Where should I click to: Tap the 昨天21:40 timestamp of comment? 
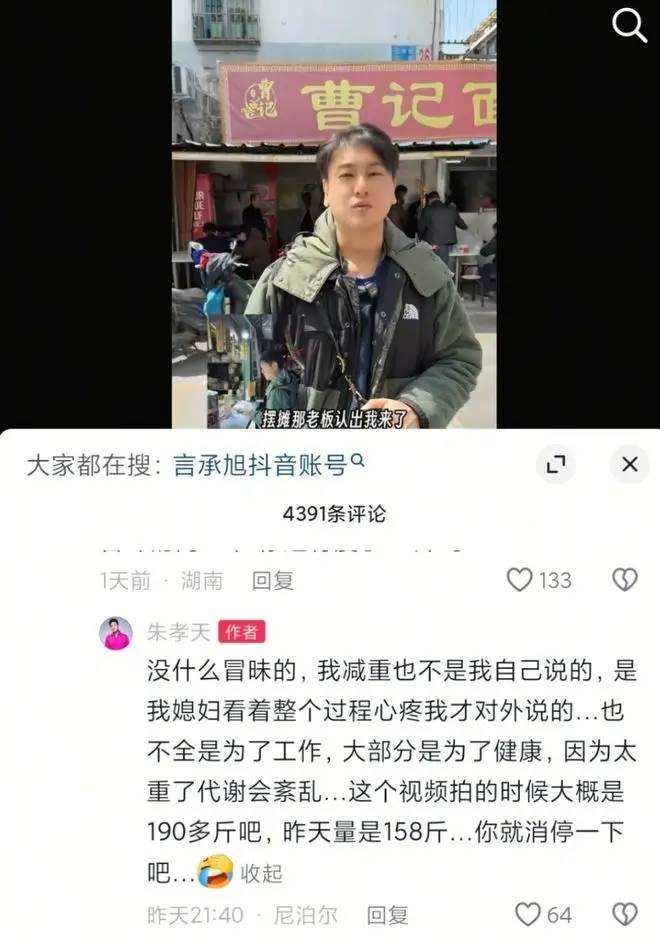[x=195, y=915]
